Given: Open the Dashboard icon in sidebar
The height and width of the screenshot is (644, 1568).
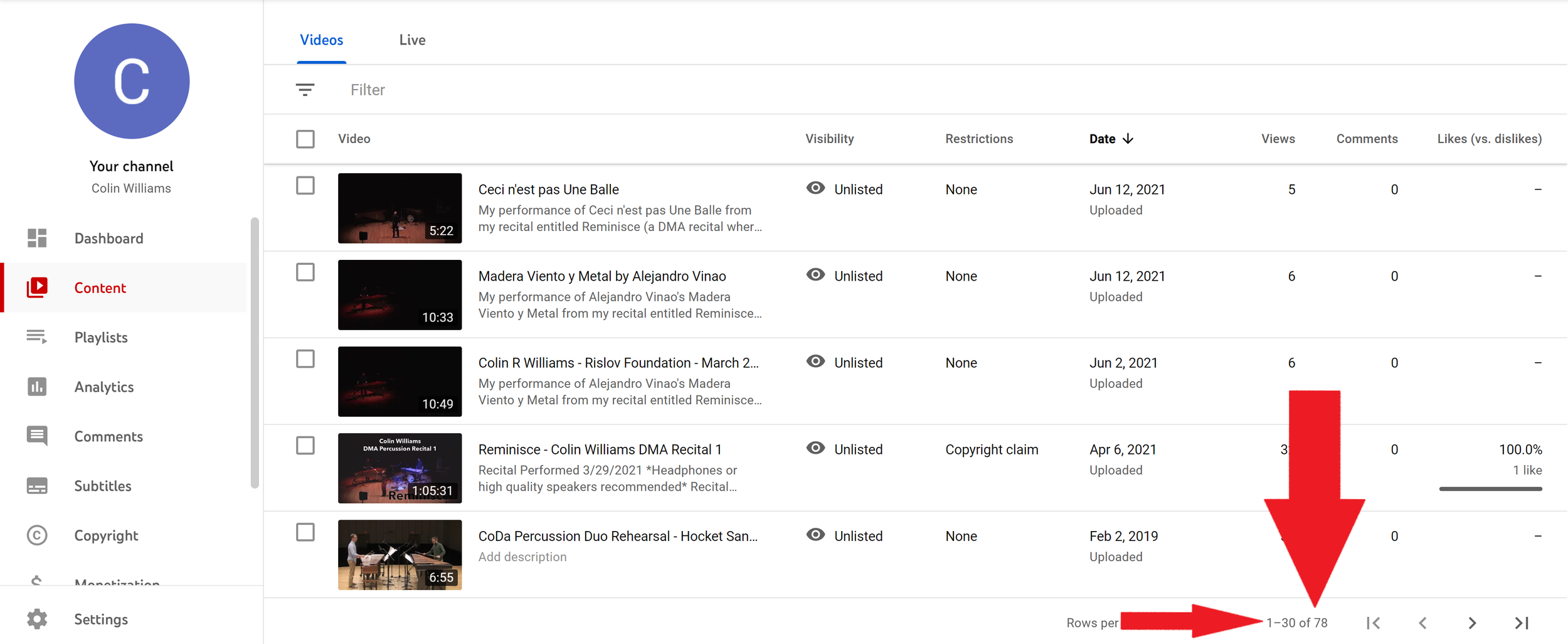Looking at the screenshot, I should click(37, 239).
